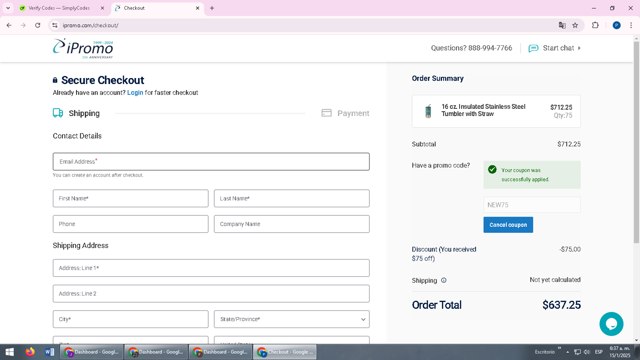Focus the First Name field

(131, 198)
